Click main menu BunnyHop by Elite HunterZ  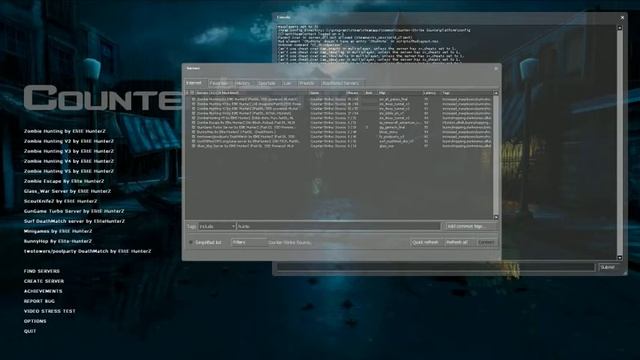point(58,241)
